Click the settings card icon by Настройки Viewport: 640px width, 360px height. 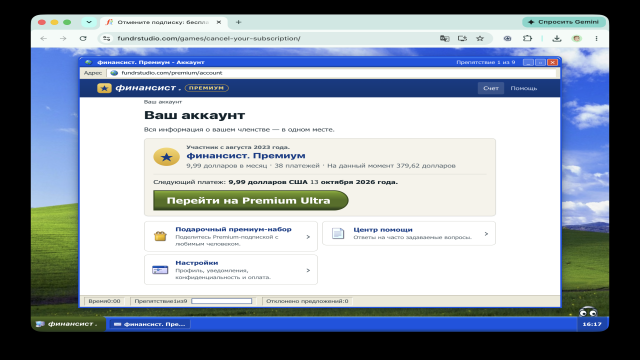coord(160,270)
